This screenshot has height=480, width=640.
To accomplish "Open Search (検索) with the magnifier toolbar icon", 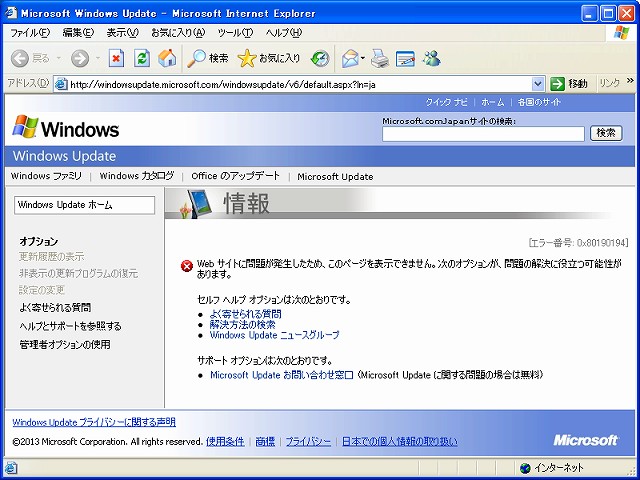I will pyautogui.click(x=207, y=59).
